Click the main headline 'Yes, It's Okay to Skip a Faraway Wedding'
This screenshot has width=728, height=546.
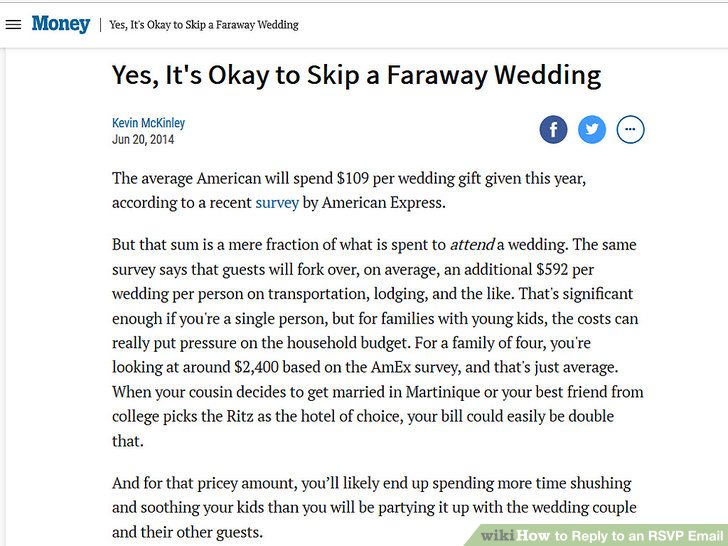pos(357,75)
